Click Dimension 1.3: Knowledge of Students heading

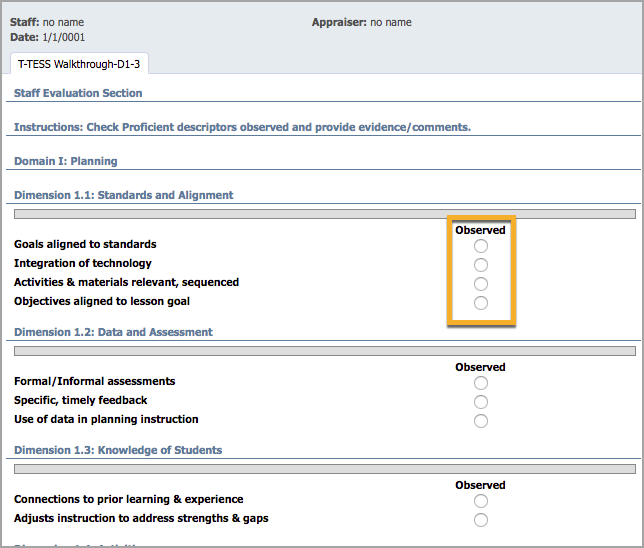coord(118,450)
